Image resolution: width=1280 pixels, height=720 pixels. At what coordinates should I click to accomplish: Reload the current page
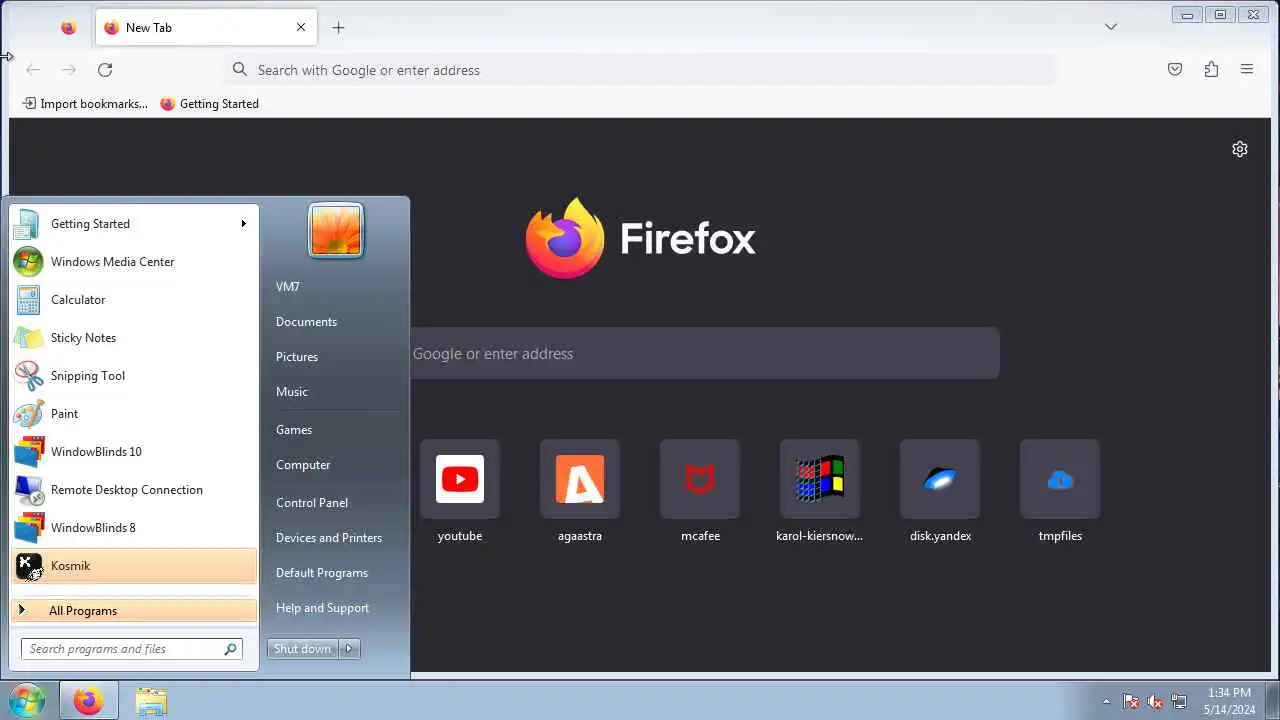point(105,70)
